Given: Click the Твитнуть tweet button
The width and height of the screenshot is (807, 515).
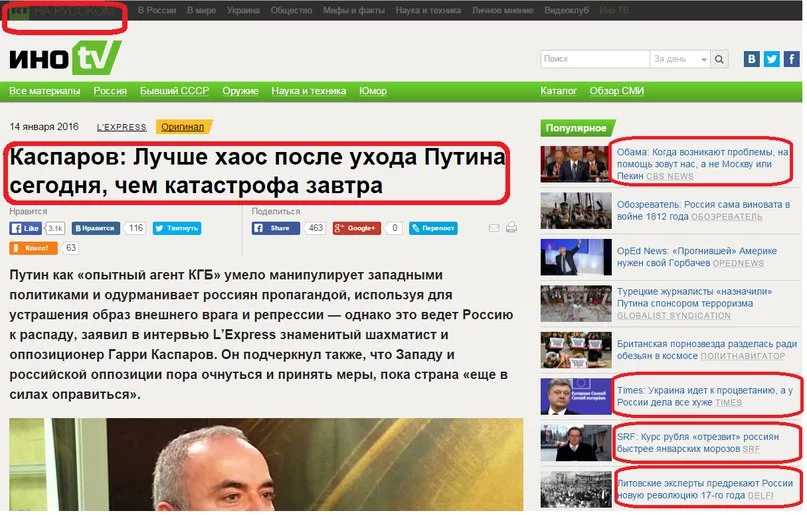Looking at the screenshot, I should click(x=177, y=228).
